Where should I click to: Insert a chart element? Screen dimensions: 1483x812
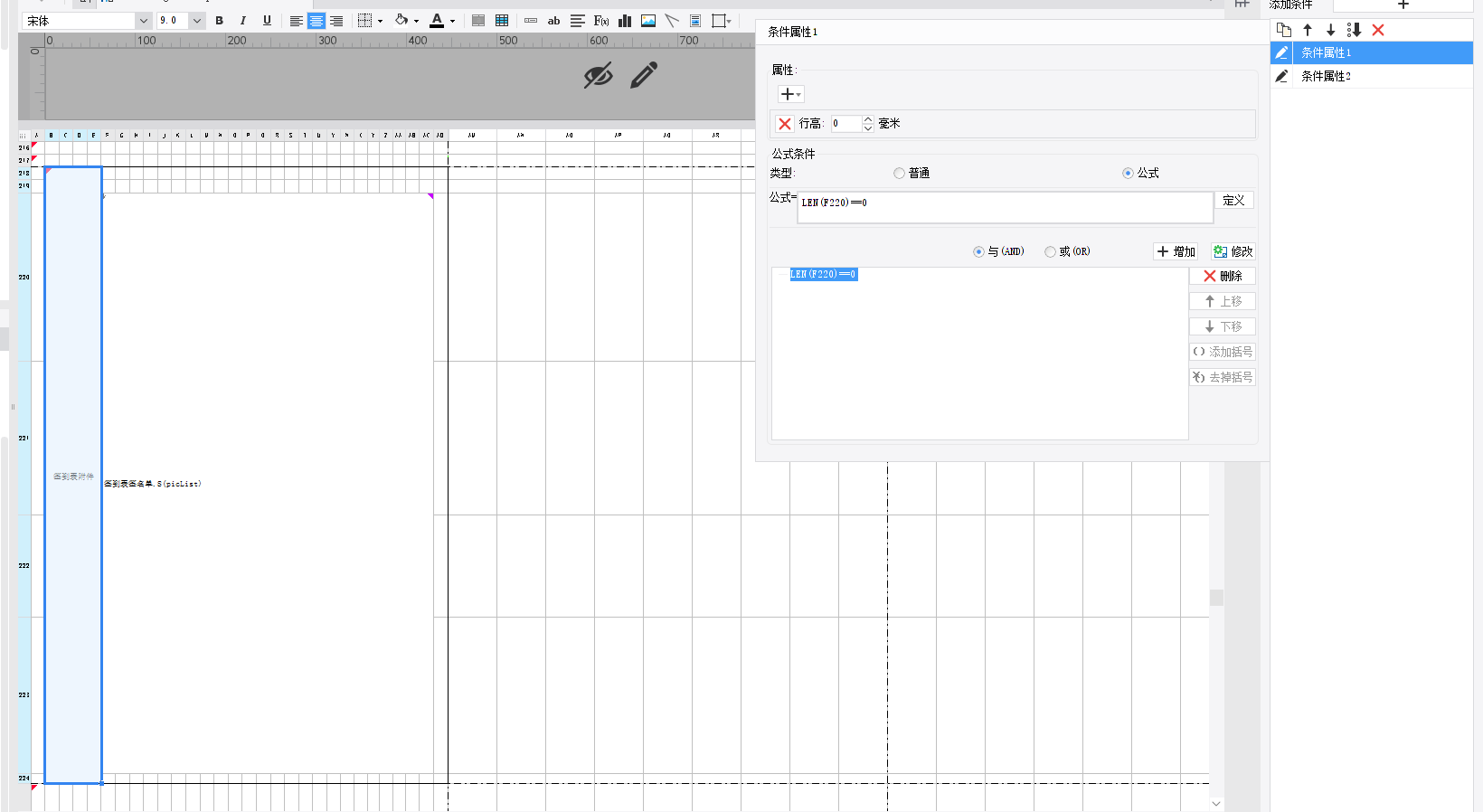tap(625, 21)
